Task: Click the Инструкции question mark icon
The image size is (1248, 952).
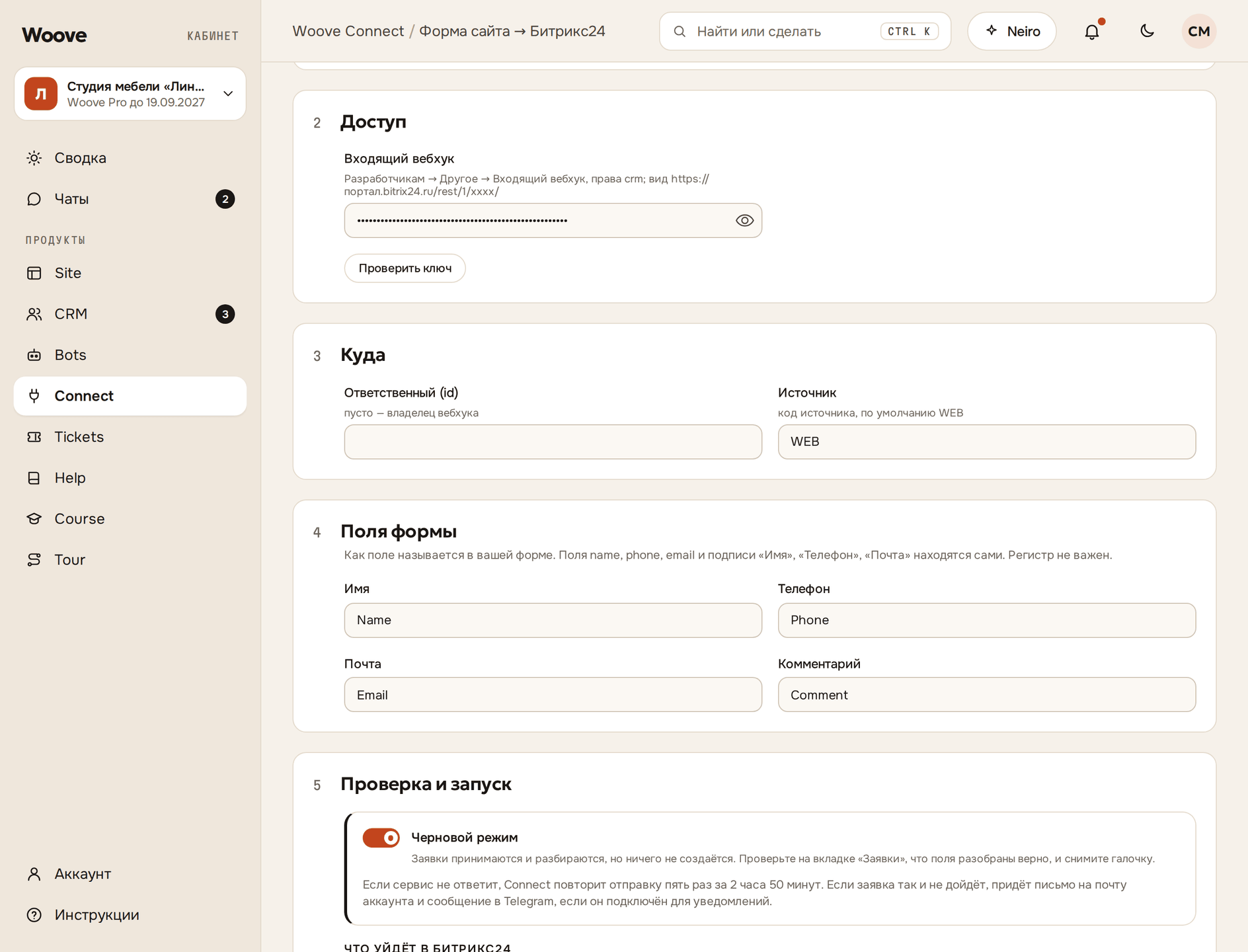Action: pyautogui.click(x=34, y=915)
